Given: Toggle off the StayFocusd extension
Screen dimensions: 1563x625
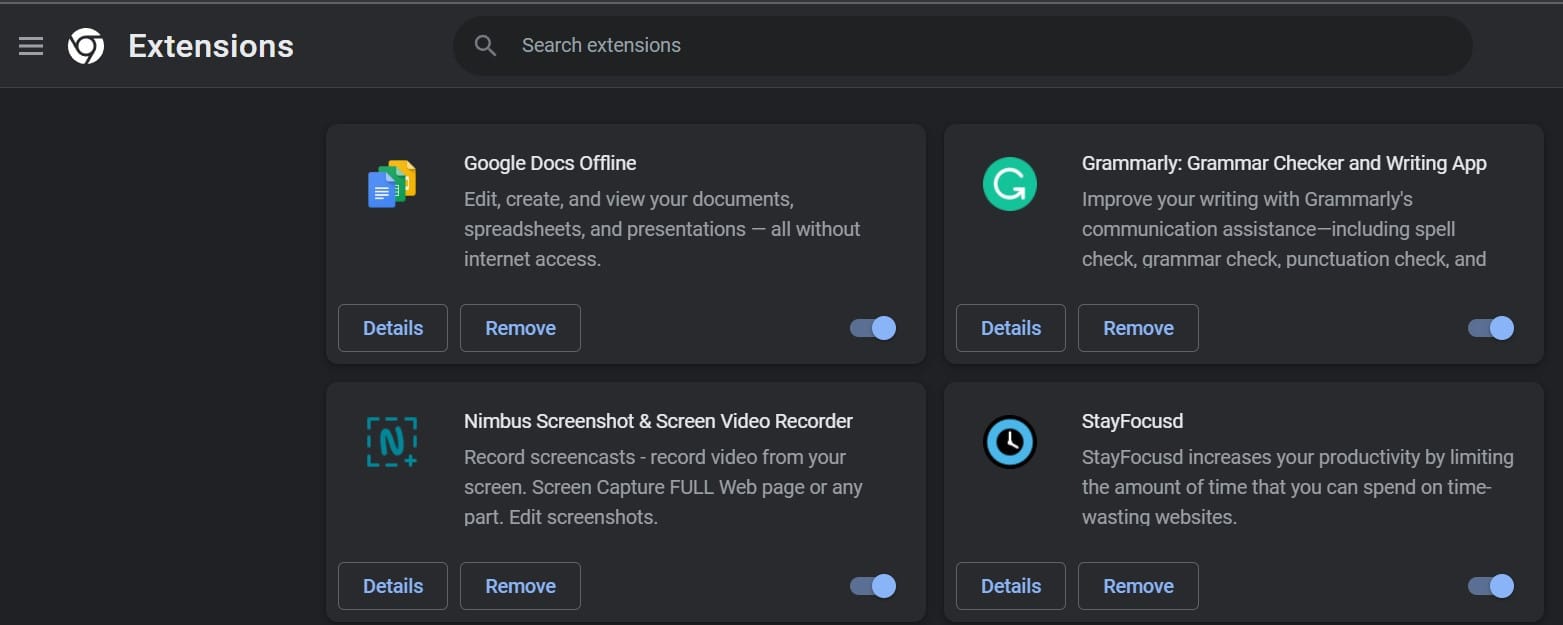Looking at the screenshot, I should click(1489, 586).
